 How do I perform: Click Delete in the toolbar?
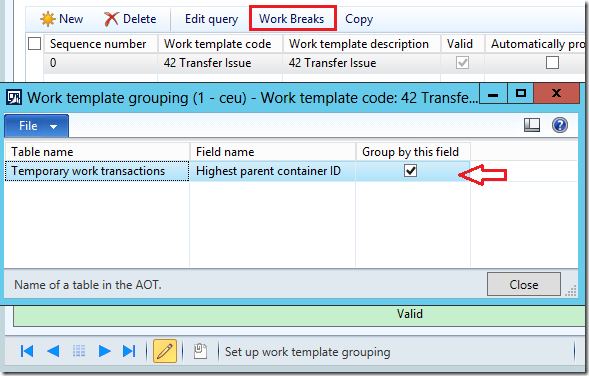click(130, 19)
